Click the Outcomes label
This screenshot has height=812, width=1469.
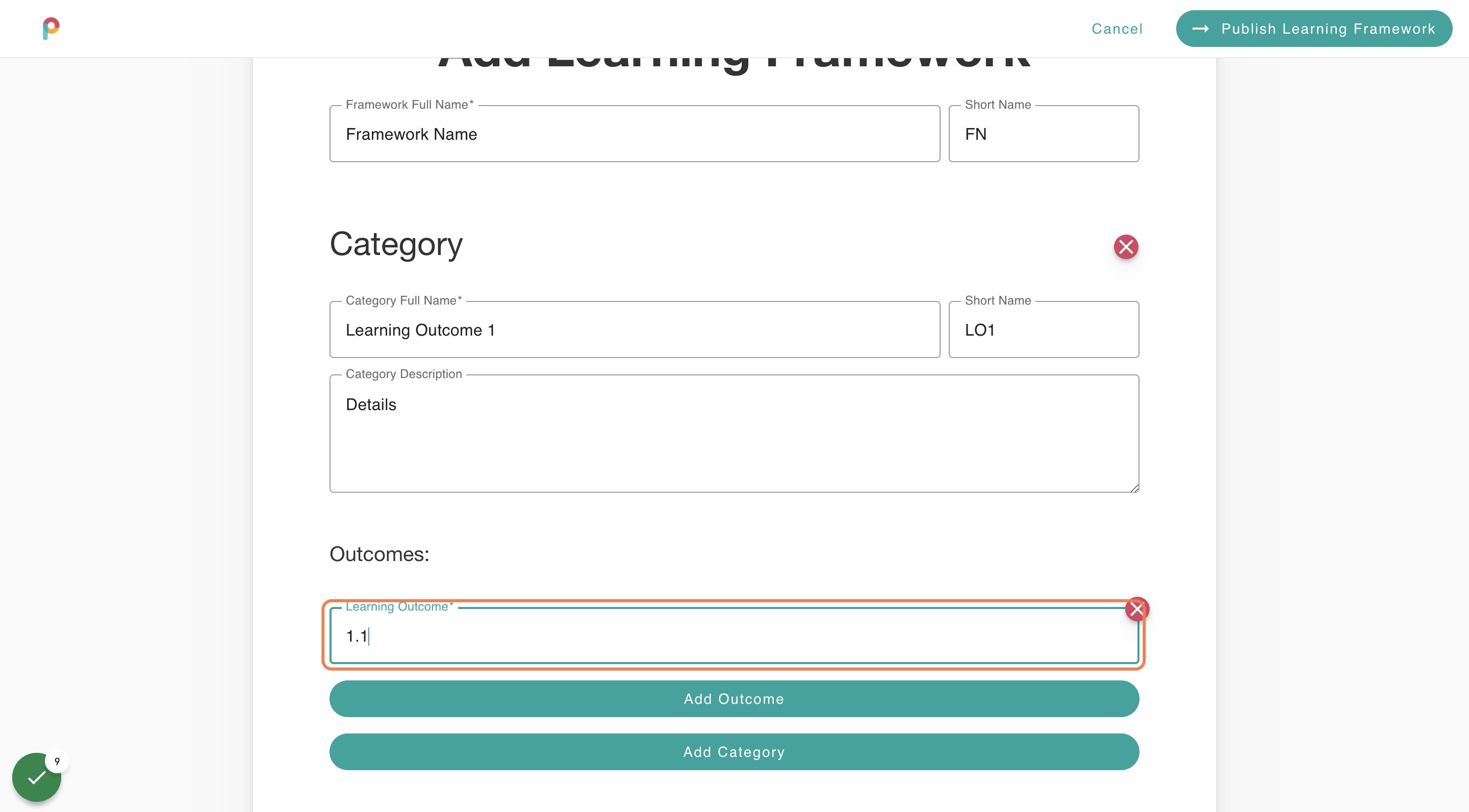378,553
